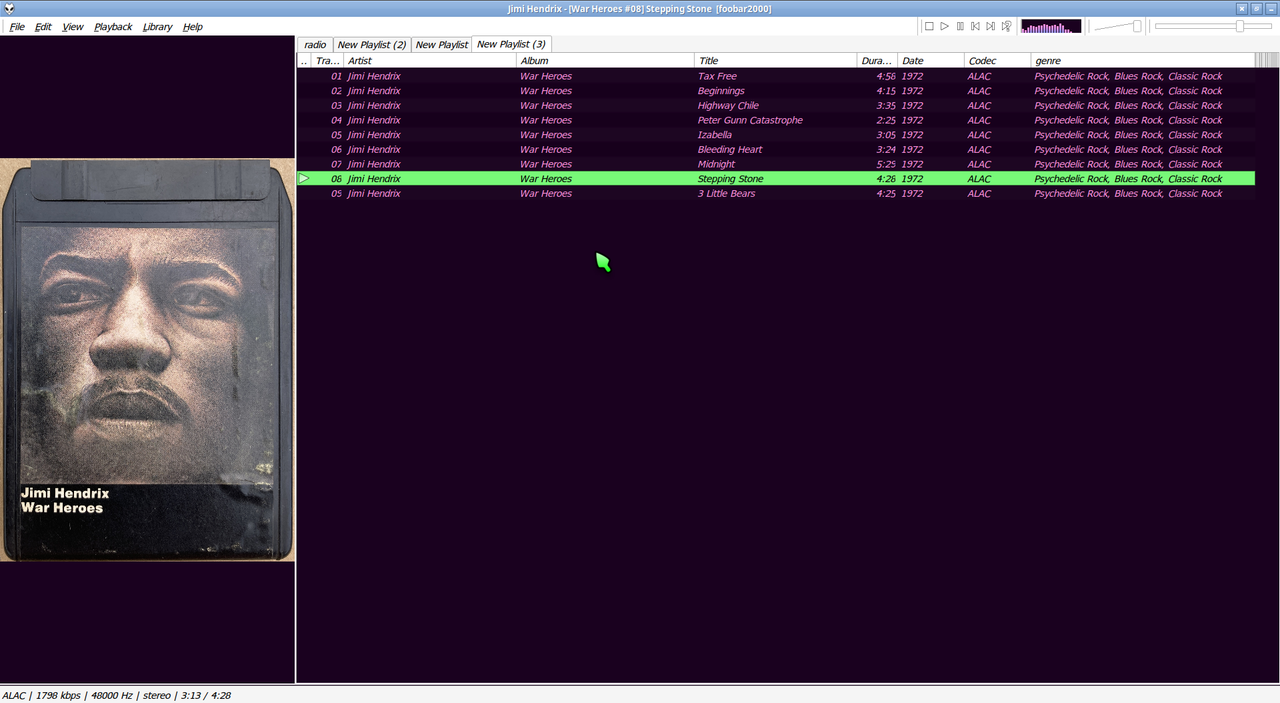Viewport: 1280px width, 703px height.
Task: Select the Tax Free track row
Action: tap(776, 76)
